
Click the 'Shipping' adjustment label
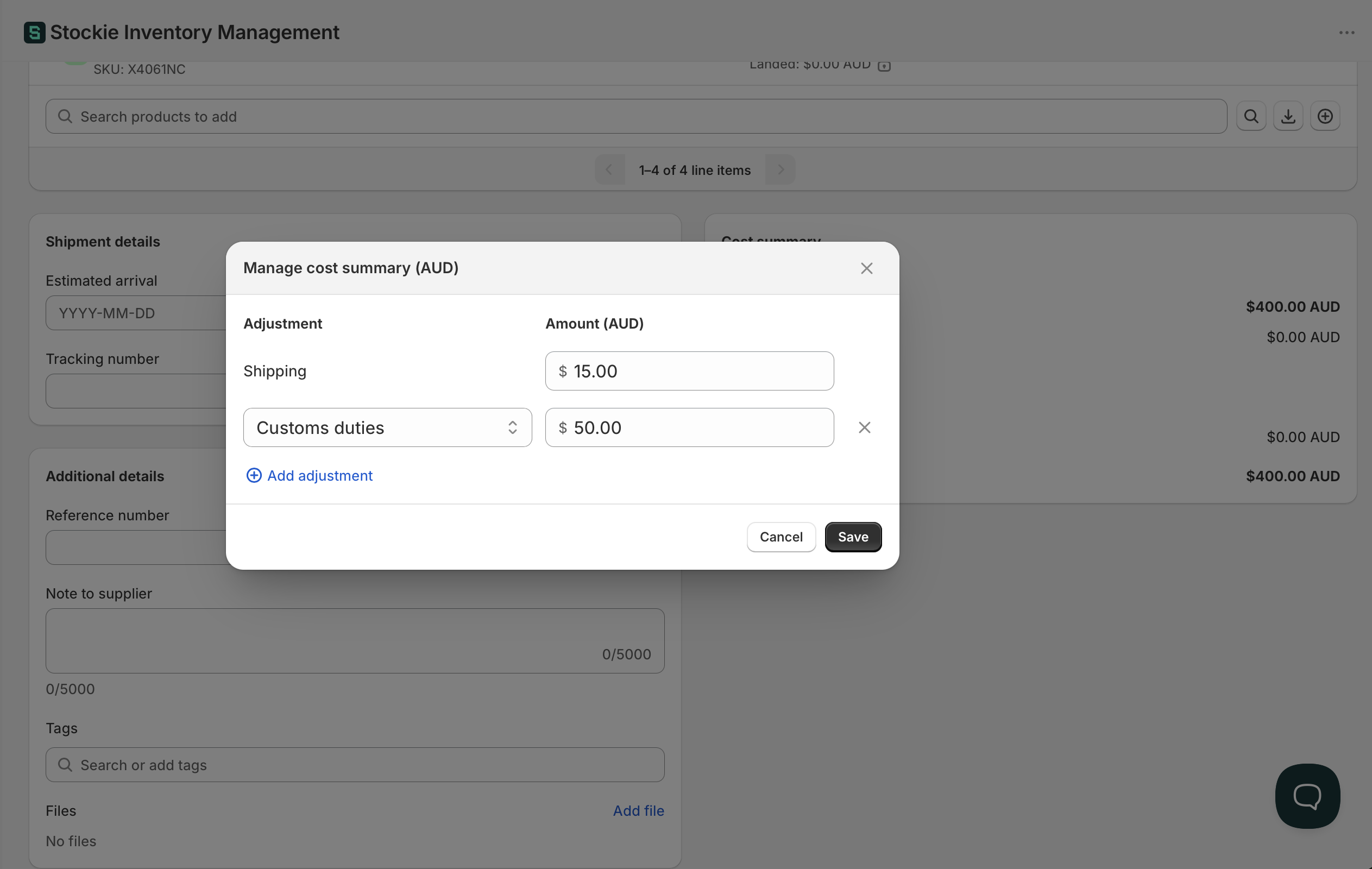275,371
